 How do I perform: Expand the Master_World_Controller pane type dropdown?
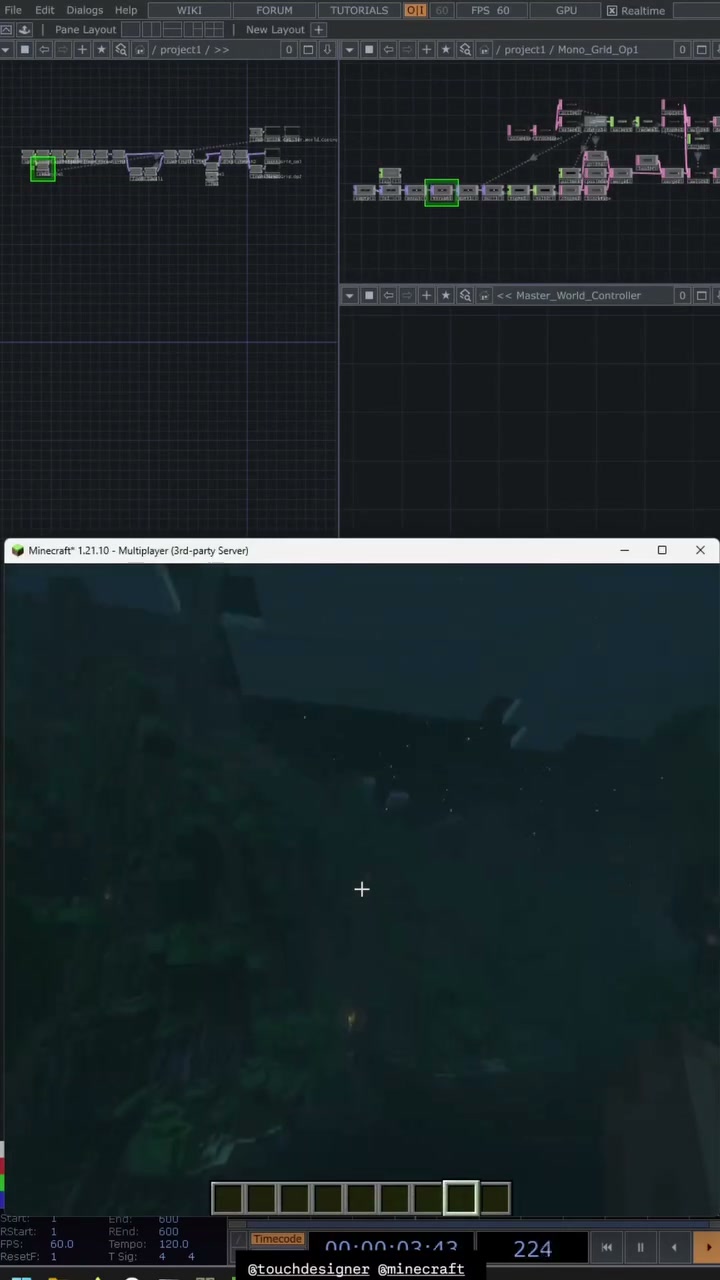[x=350, y=295]
